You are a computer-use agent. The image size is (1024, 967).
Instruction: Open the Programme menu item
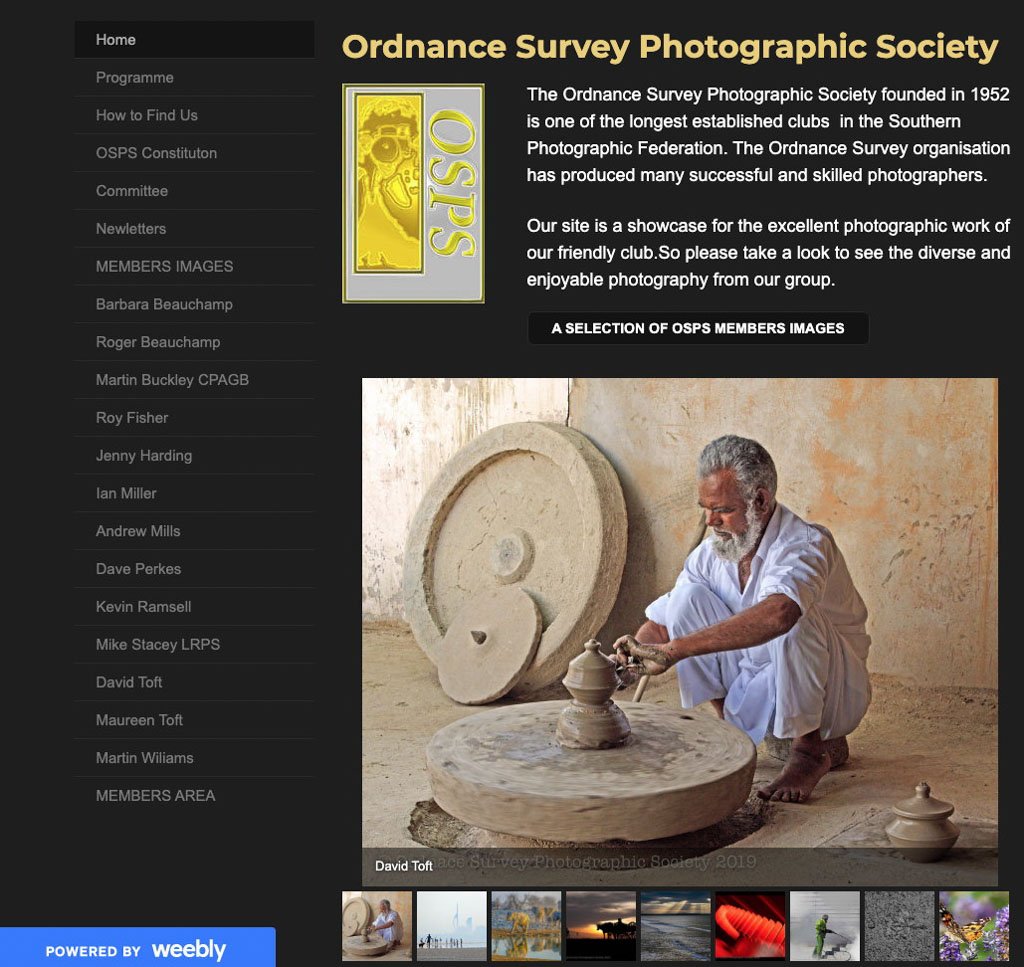(195, 78)
